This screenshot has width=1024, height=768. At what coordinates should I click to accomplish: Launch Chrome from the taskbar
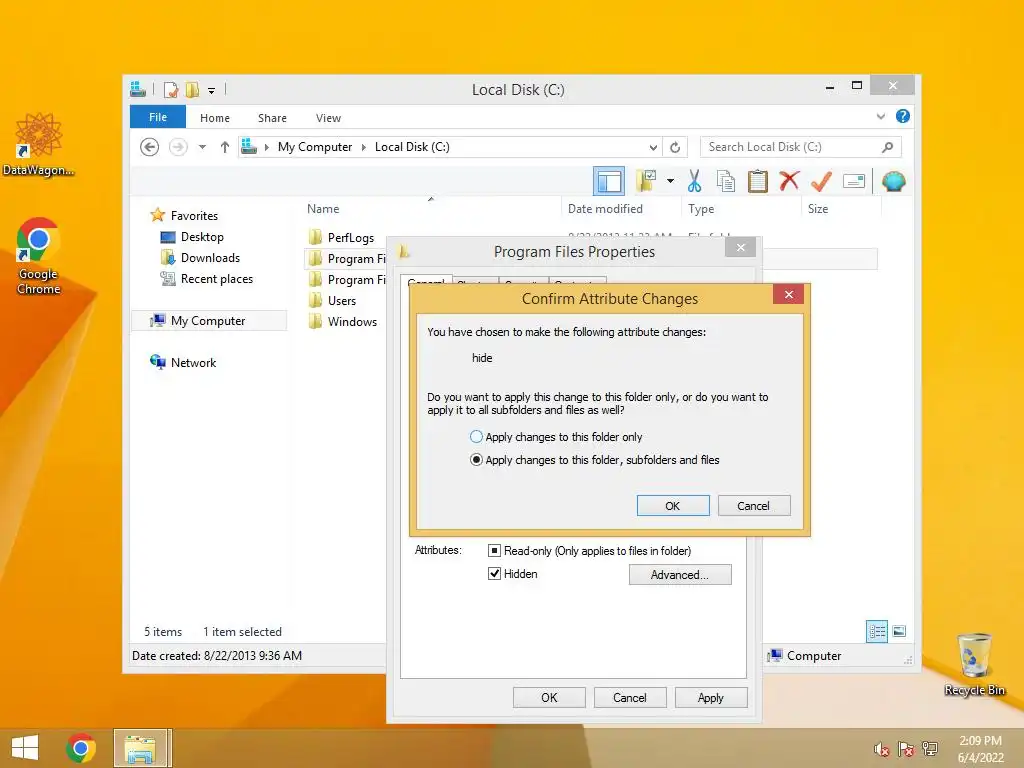[81, 748]
